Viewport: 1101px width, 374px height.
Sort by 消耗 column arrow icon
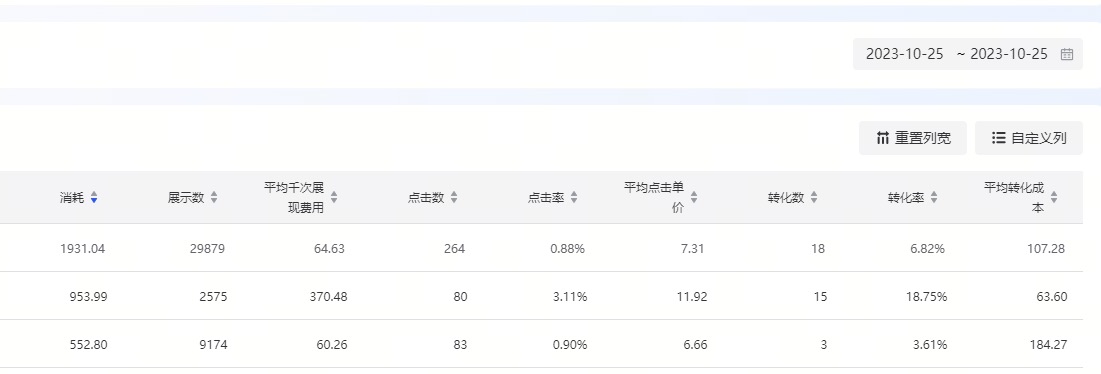(x=94, y=198)
